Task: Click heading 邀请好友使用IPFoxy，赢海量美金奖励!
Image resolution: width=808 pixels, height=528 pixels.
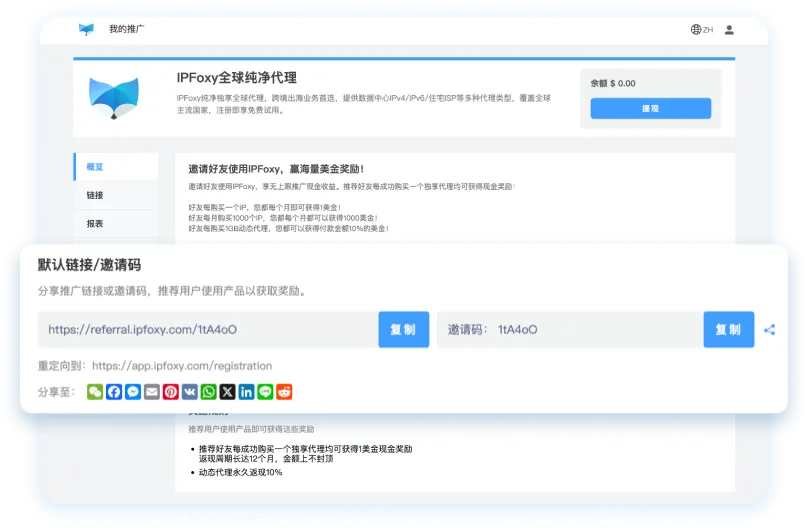Action: coord(276,169)
